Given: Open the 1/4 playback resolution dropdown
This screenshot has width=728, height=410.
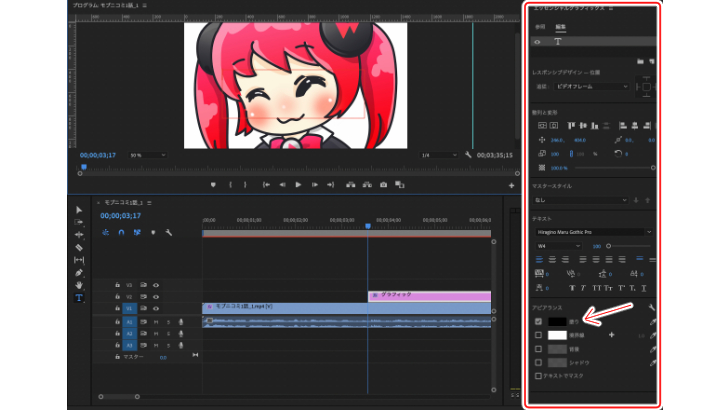Looking at the screenshot, I should [438, 155].
